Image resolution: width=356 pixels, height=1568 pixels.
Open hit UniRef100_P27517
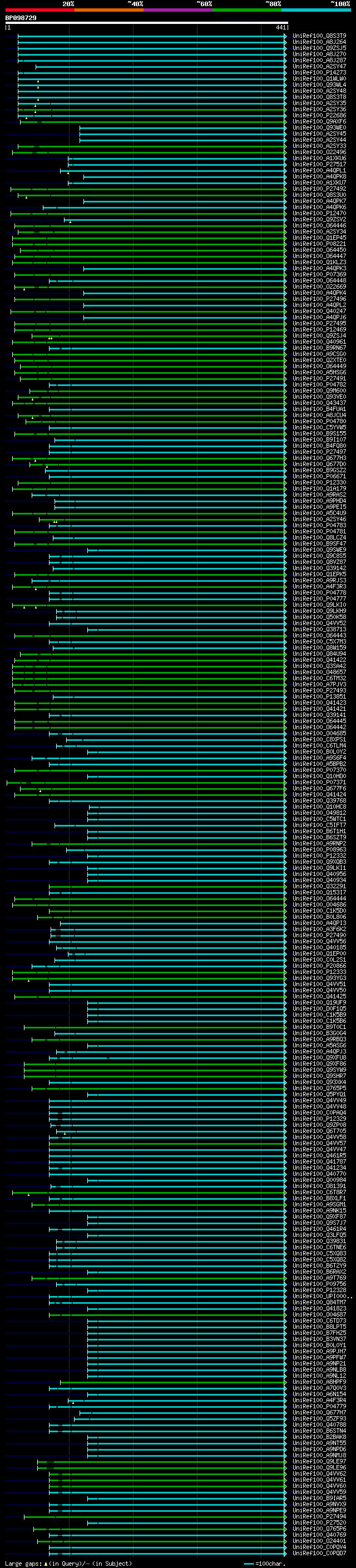(x=319, y=164)
